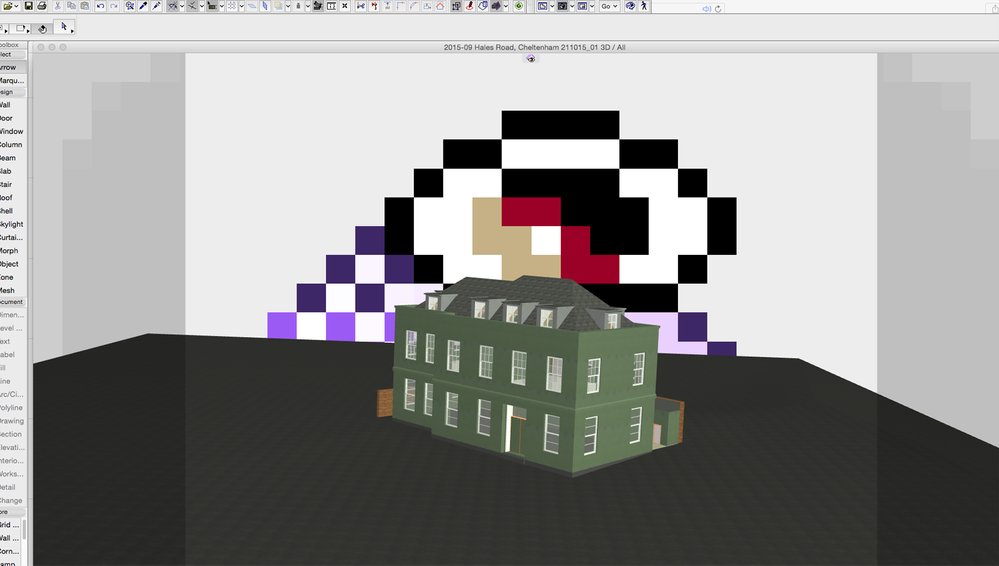
Task: Select the Shell tool in Toolbox
Action: (12, 211)
